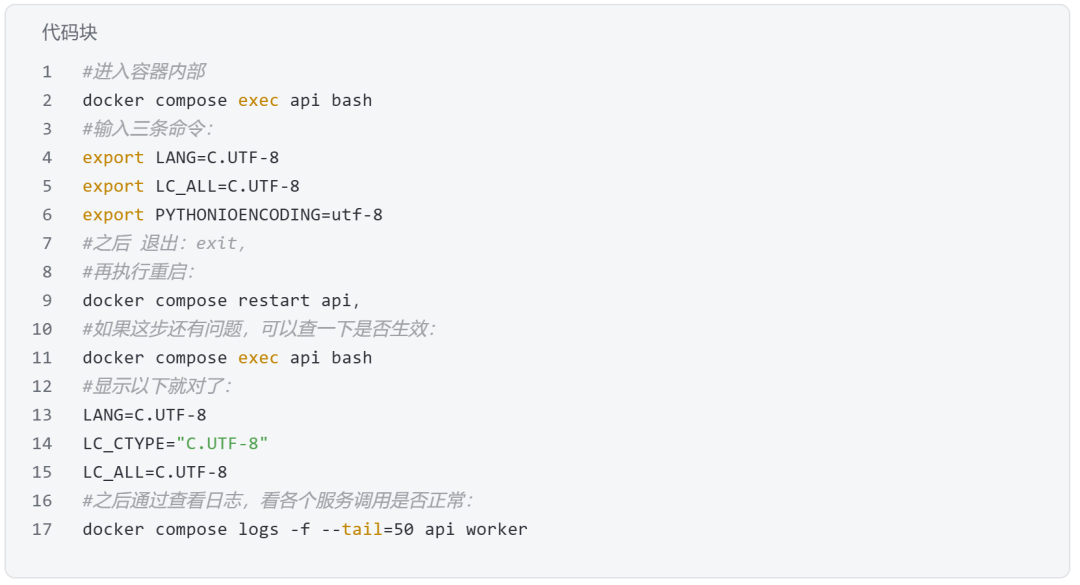Click the comment #进入容器内部
Image resolution: width=1080 pixels, height=585 pixels.
coord(144,72)
